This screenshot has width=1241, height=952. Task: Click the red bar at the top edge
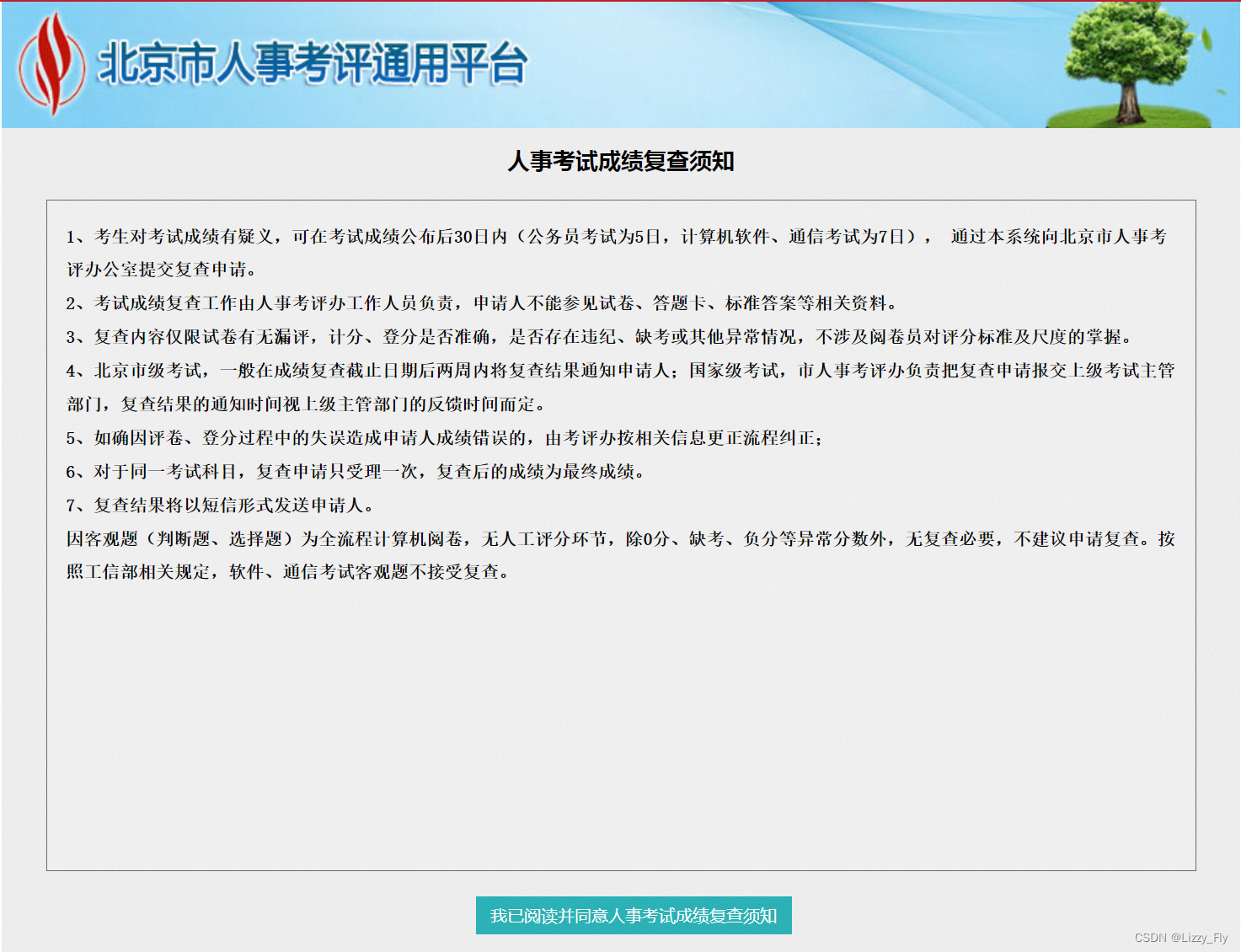[x=620, y=3]
